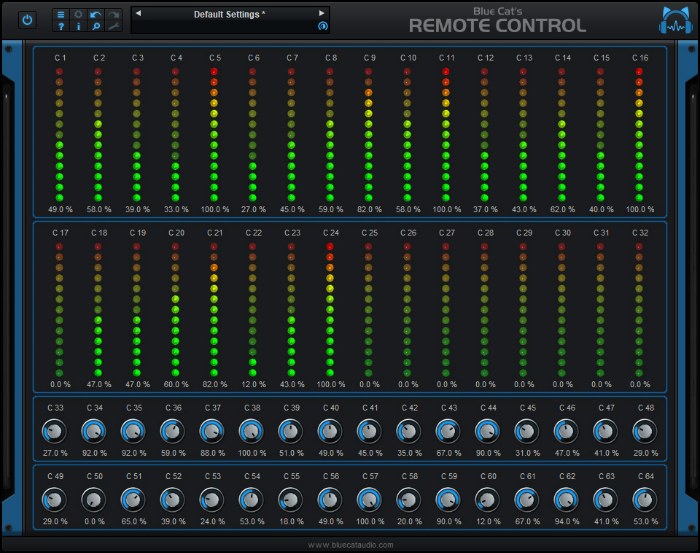
Task: Click the undo arrow icon
Action: pyautogui.click(x=96, y=15)
